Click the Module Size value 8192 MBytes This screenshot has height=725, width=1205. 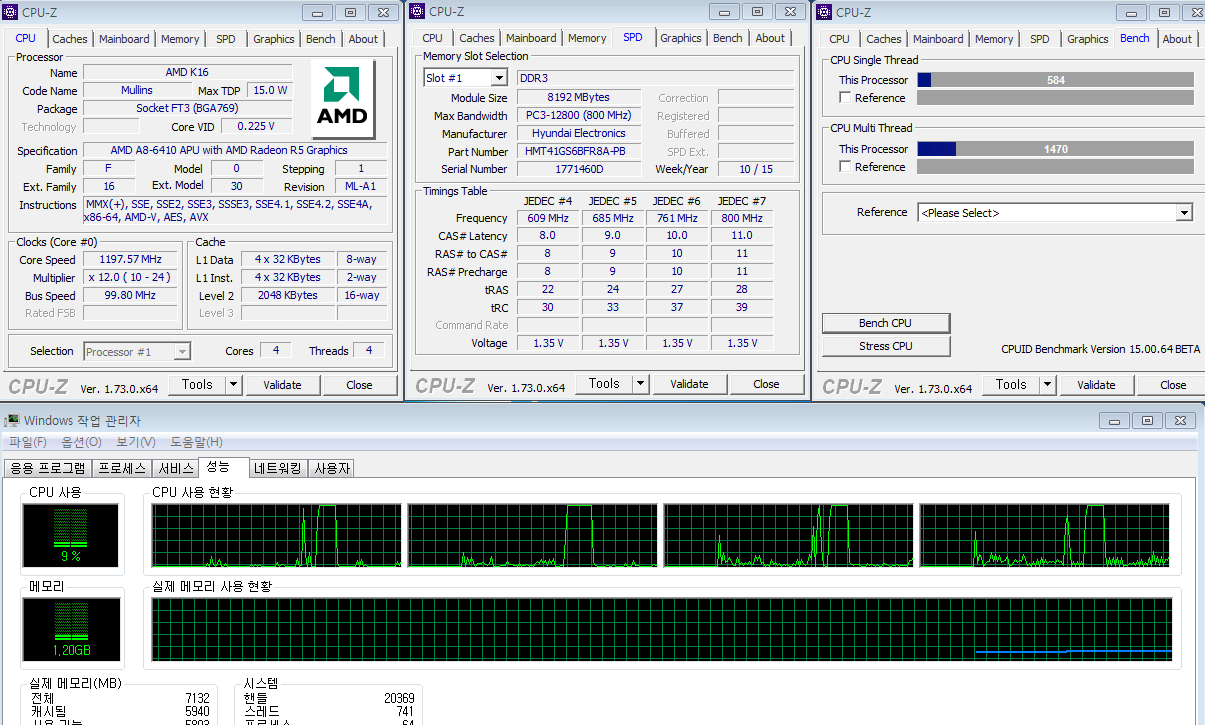pos(578,98)
